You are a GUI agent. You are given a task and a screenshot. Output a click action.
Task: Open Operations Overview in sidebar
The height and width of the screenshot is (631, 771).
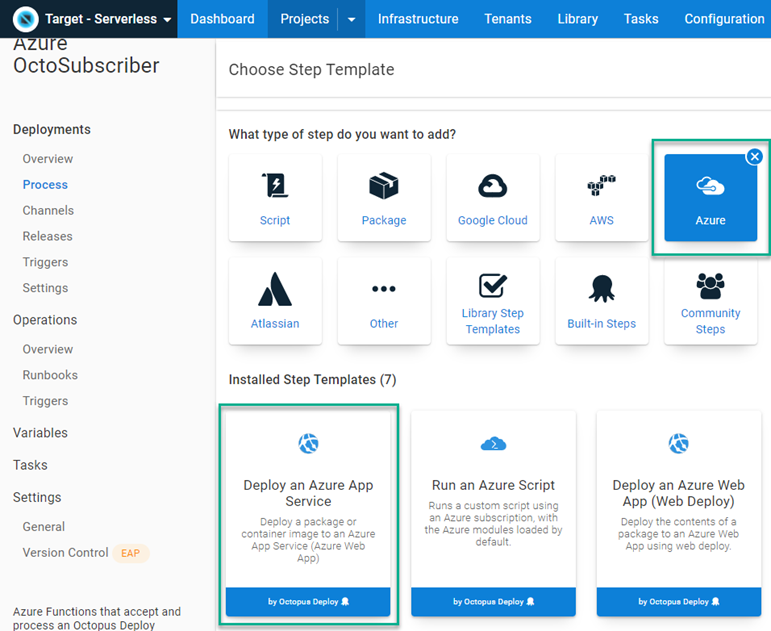pyautogui.click(x=48, y=349)
